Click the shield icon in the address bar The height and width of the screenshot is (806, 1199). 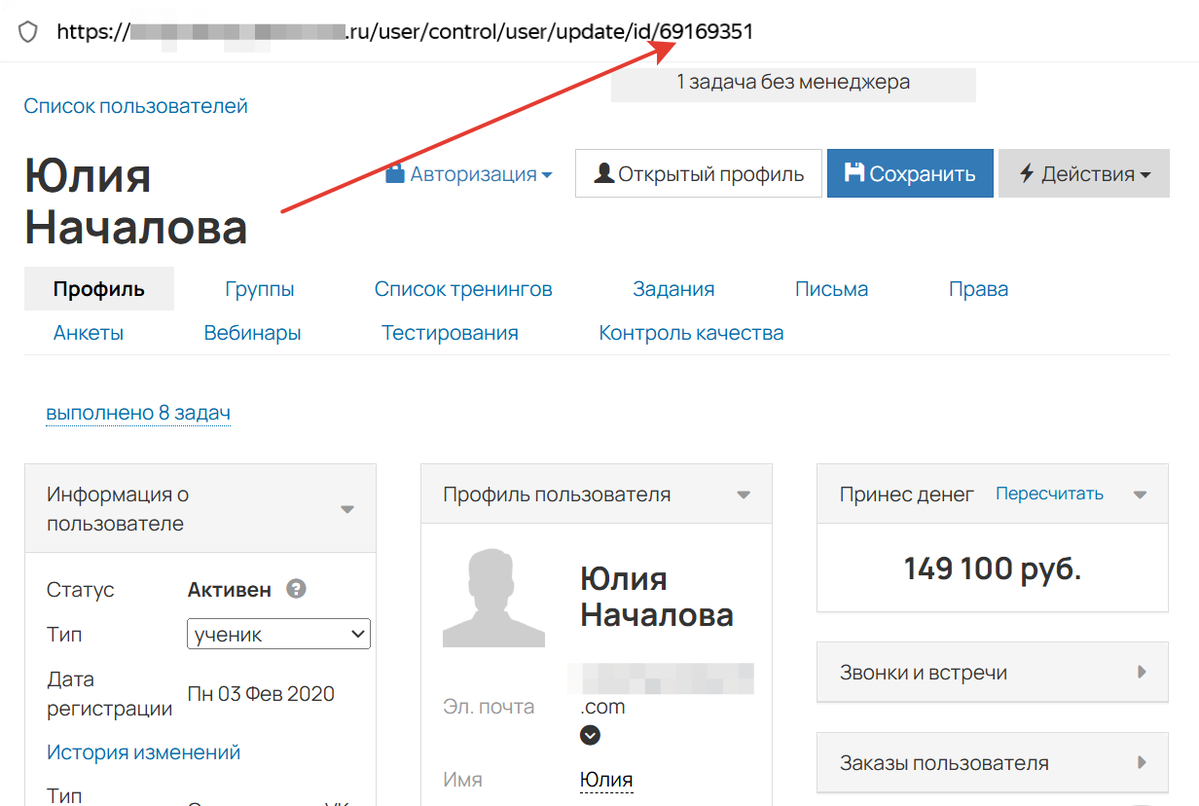click(27, 31)
